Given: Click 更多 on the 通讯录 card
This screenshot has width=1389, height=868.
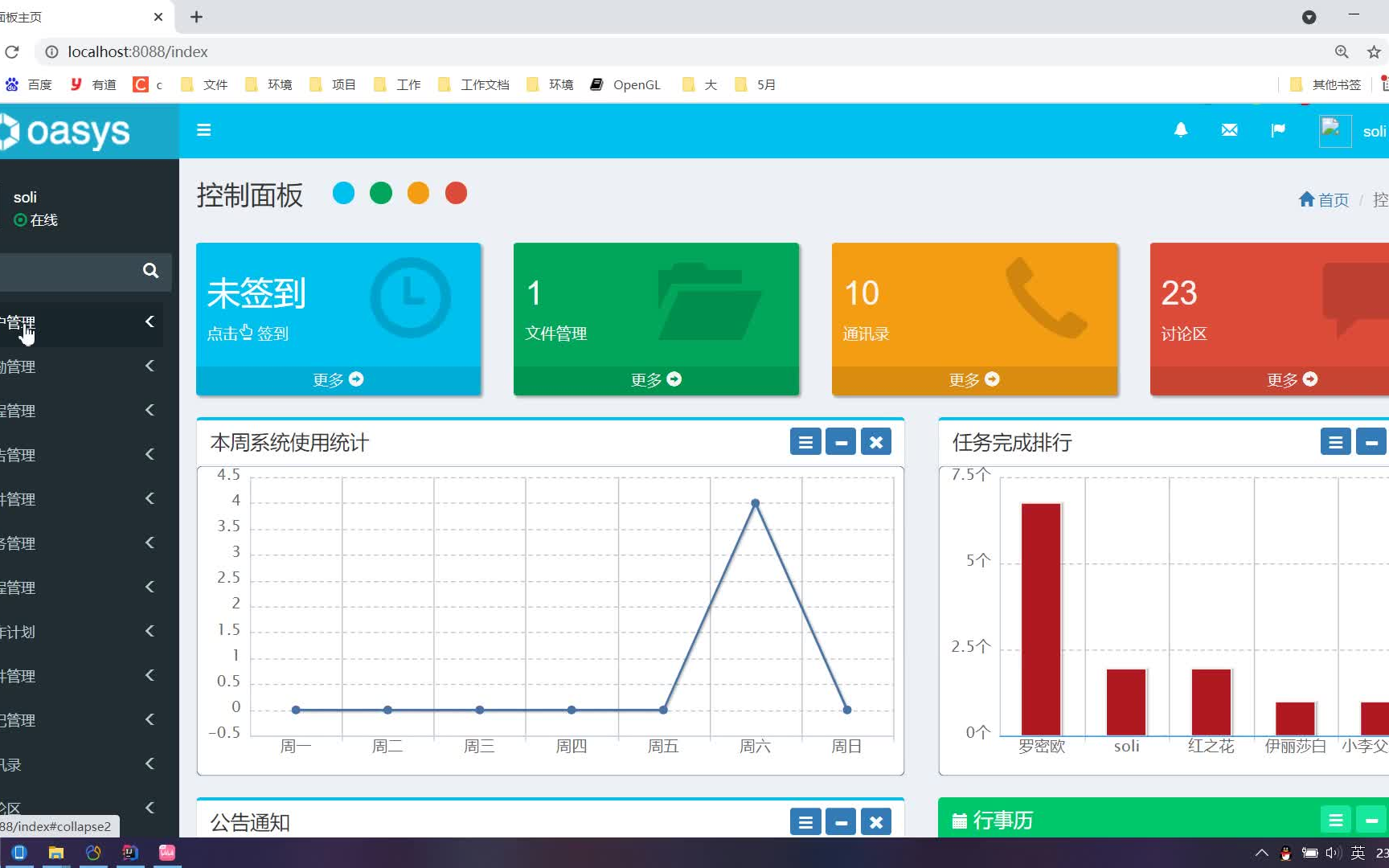Looking at the screenshot, I should pos(974,379).
